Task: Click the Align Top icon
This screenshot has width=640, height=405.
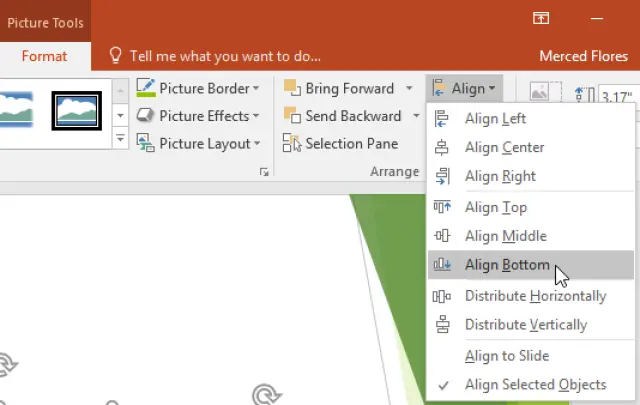Action: pos(442,207)
